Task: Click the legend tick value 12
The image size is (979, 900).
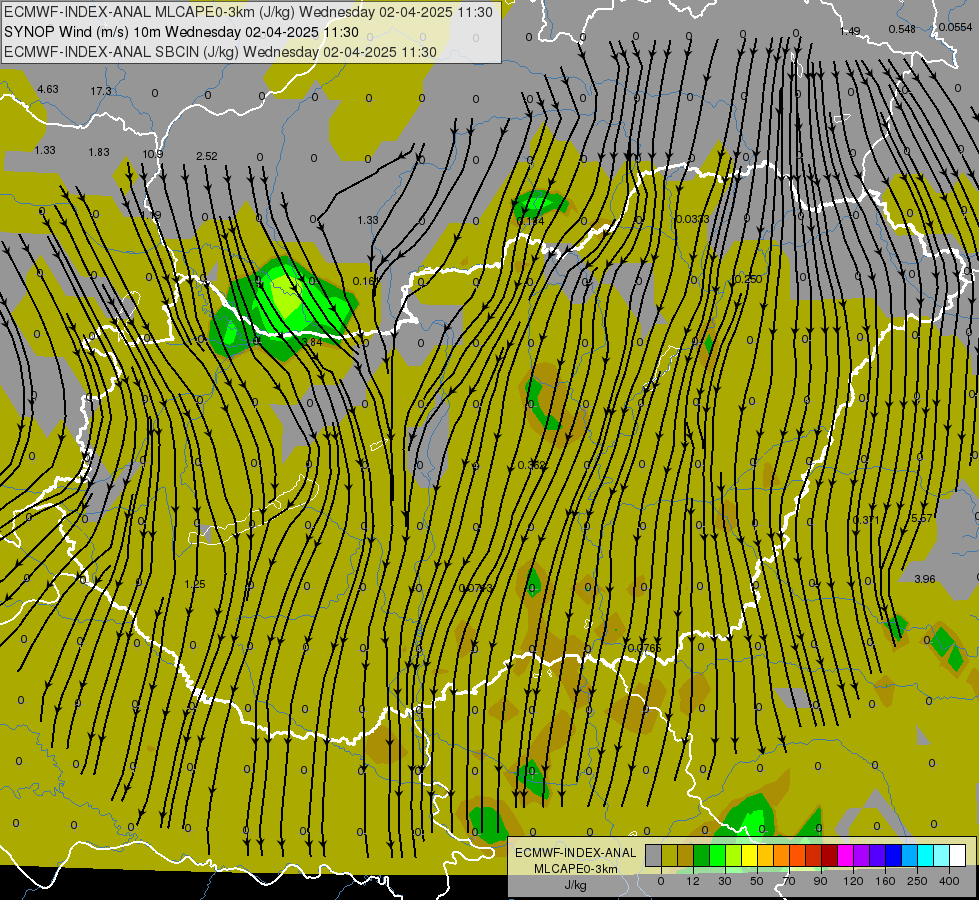Action: coord(693,881)
